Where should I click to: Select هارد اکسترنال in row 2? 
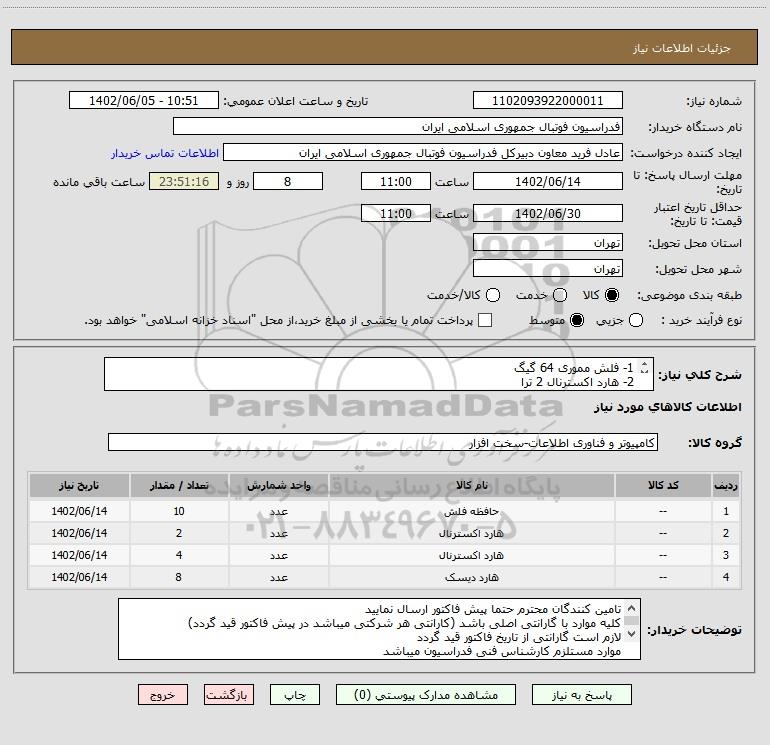pos(471,533)
